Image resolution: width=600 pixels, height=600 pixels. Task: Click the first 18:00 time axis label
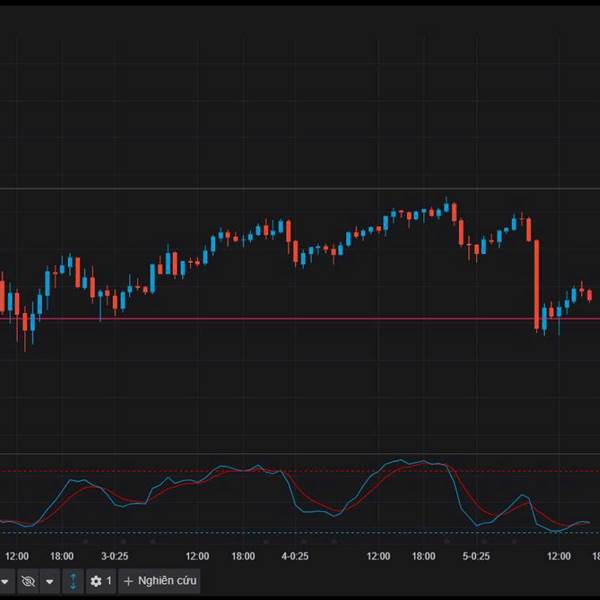62,556
